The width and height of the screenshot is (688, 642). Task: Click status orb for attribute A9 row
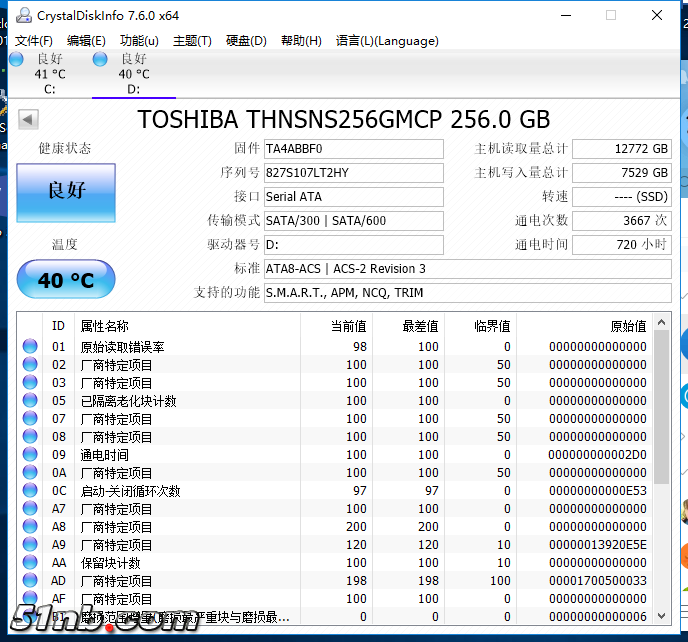coord(31,545)
